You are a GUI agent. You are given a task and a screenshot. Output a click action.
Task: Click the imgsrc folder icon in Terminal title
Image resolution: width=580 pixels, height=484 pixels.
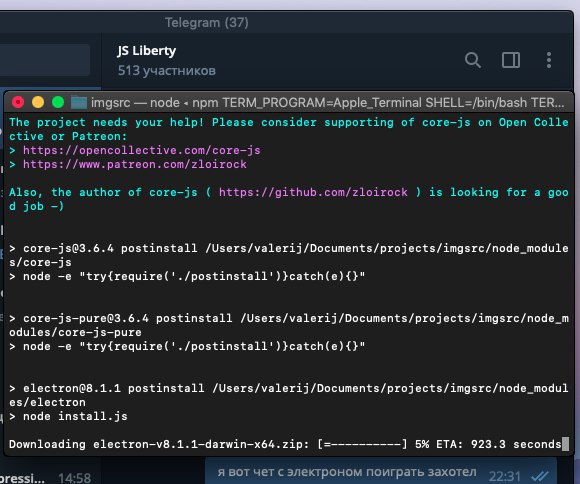click(79, 102)
